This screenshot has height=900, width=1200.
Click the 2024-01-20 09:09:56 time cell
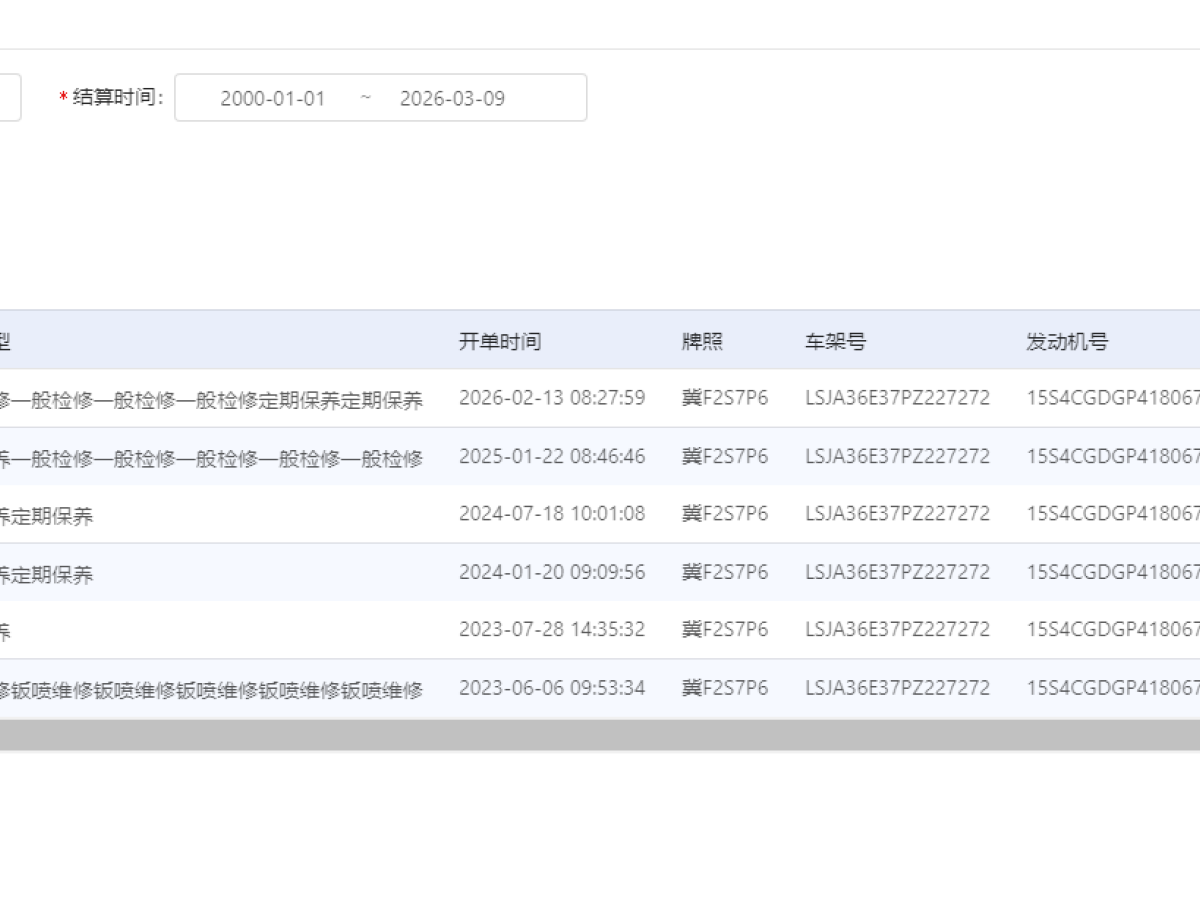pyautogui.click(x=552, y=572)
